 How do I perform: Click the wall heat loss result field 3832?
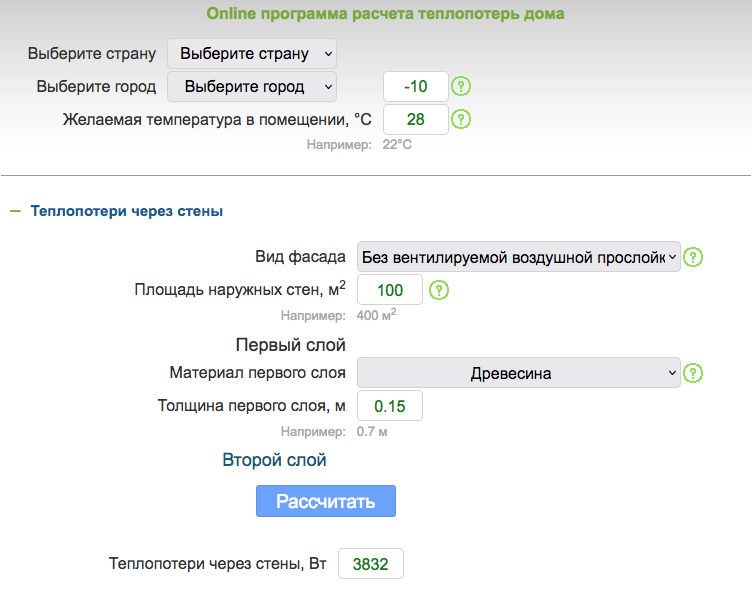click(371, 564)
